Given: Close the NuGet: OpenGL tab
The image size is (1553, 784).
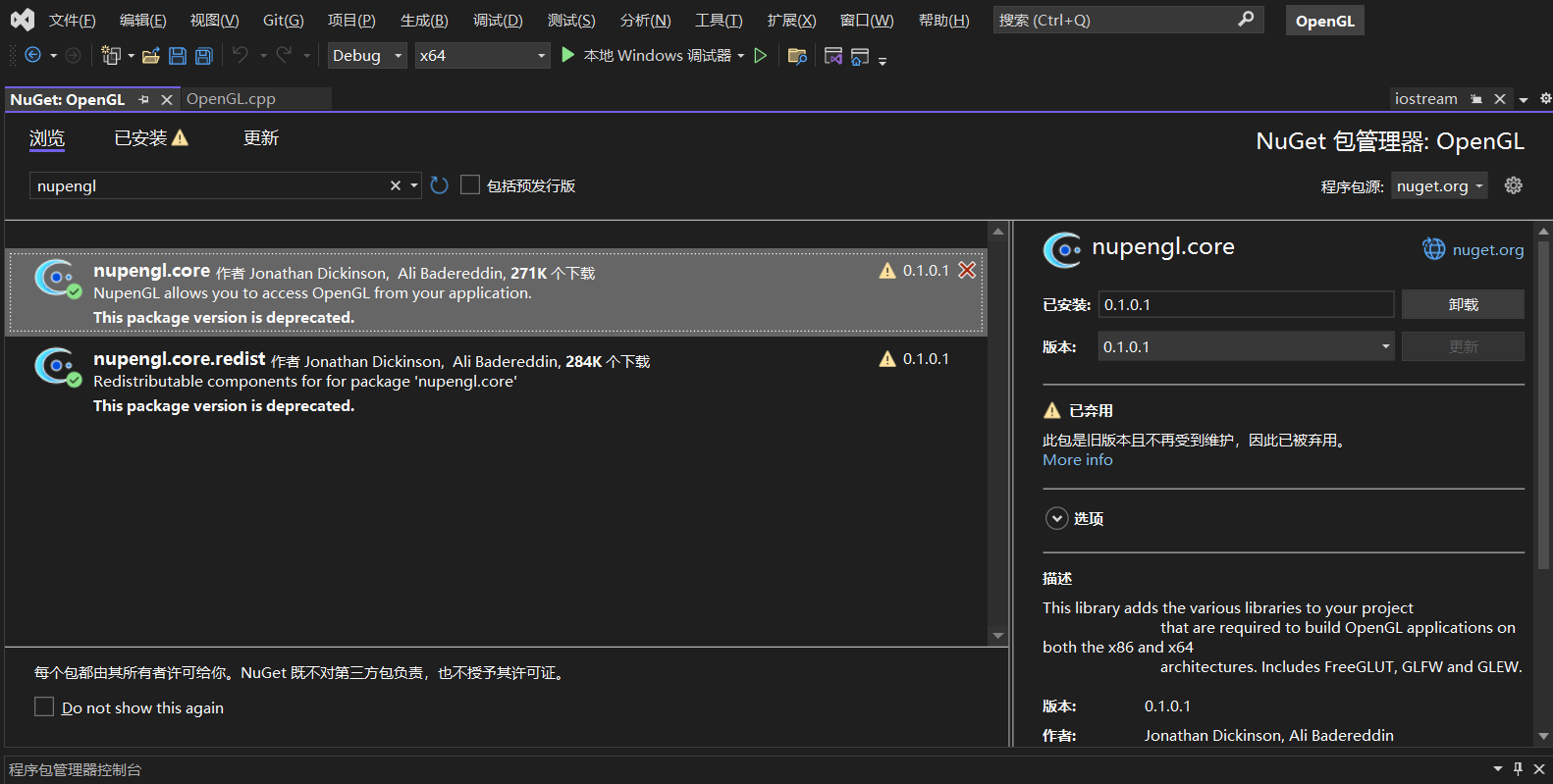Looking at the screenshot, I should (x=167, y=99).
